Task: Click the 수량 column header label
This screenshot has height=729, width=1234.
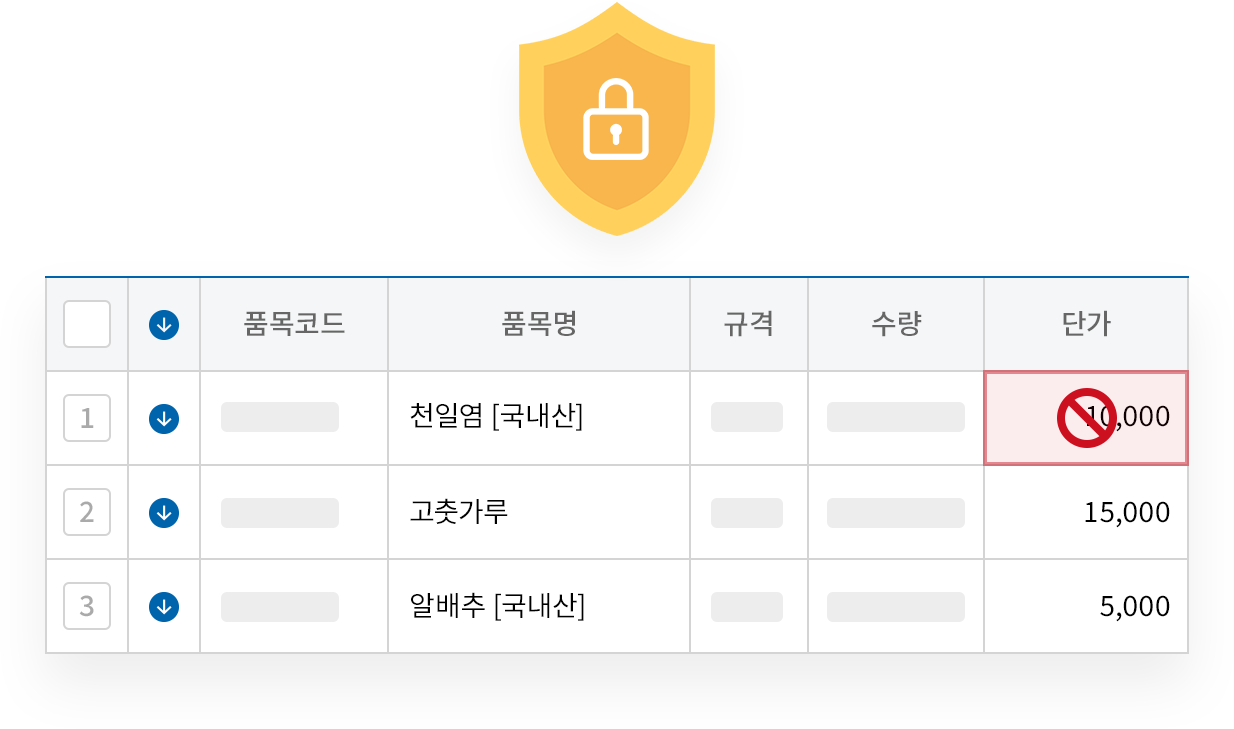Action: point(894,324)
